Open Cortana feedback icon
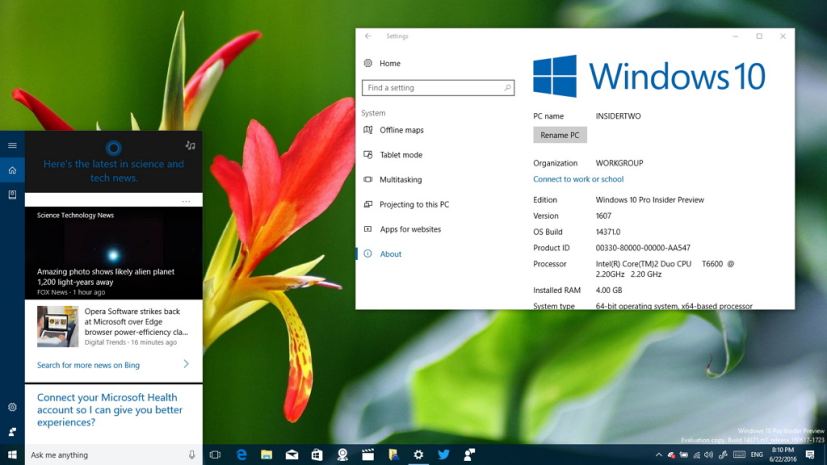 point(12,432)
